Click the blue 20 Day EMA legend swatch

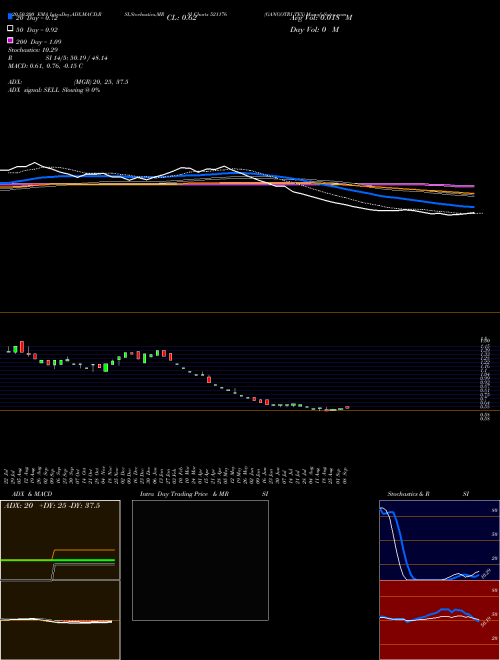(x=10, y=16)
